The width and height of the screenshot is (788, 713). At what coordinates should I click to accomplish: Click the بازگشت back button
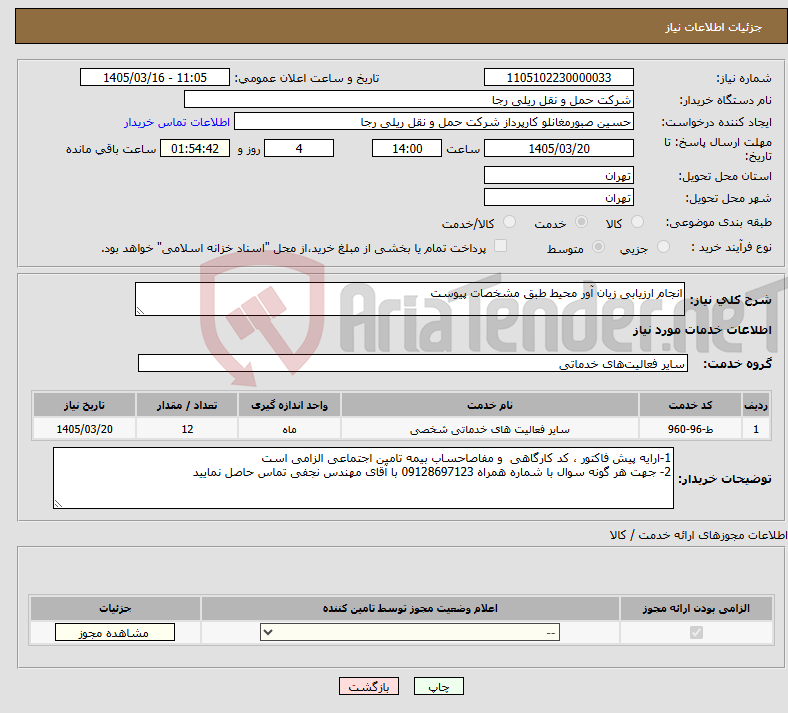[x=369, y=686]
